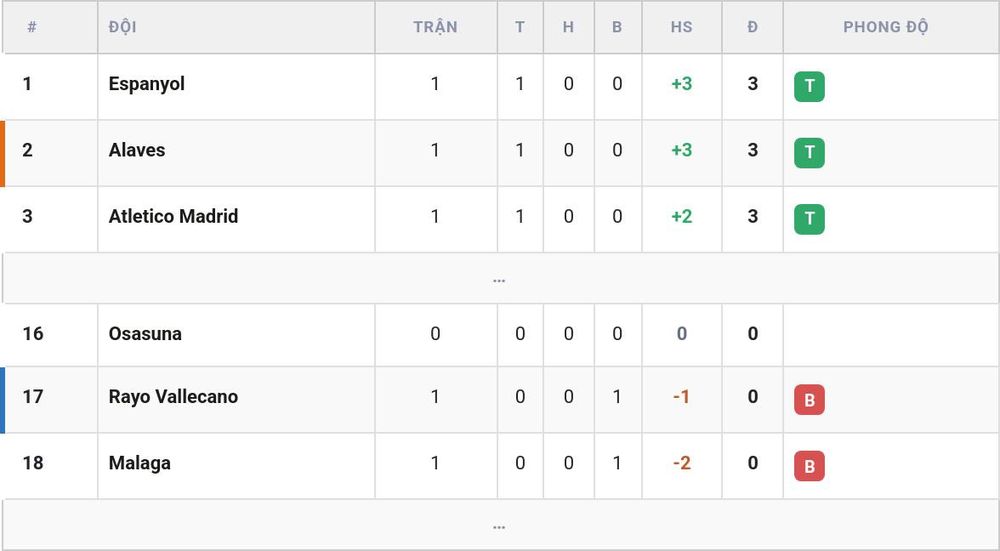Click Malaga's red B form badge
This screenshot has height=551, width=1000.
click(x=809, y=466)
